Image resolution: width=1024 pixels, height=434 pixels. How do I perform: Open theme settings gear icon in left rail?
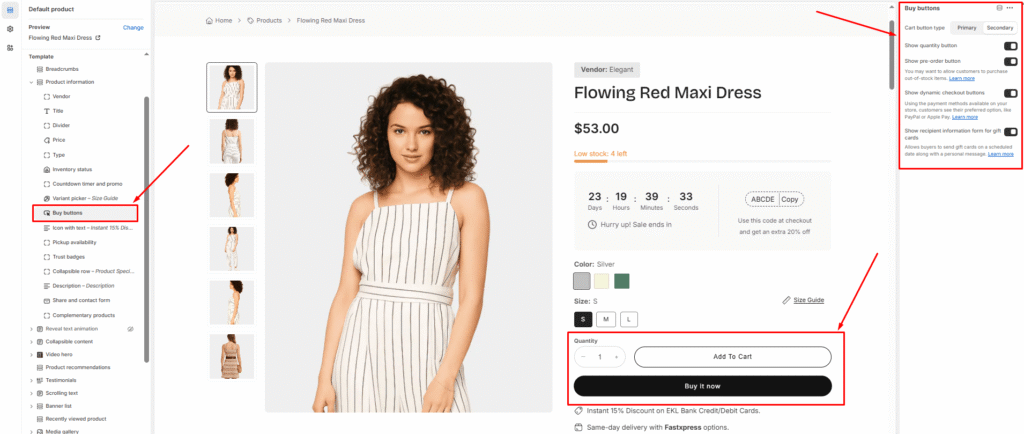[9, 28]
